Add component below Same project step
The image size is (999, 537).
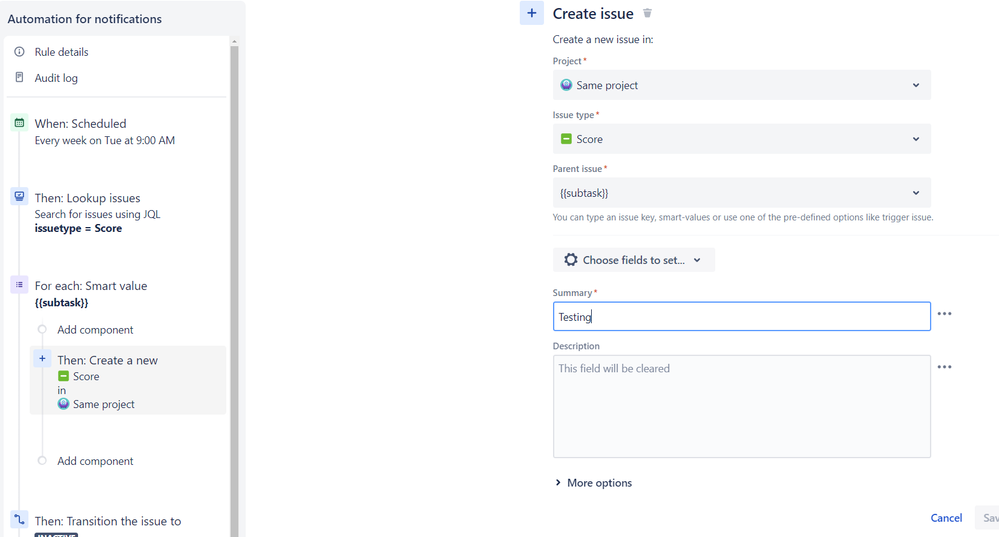click(95, 461)
